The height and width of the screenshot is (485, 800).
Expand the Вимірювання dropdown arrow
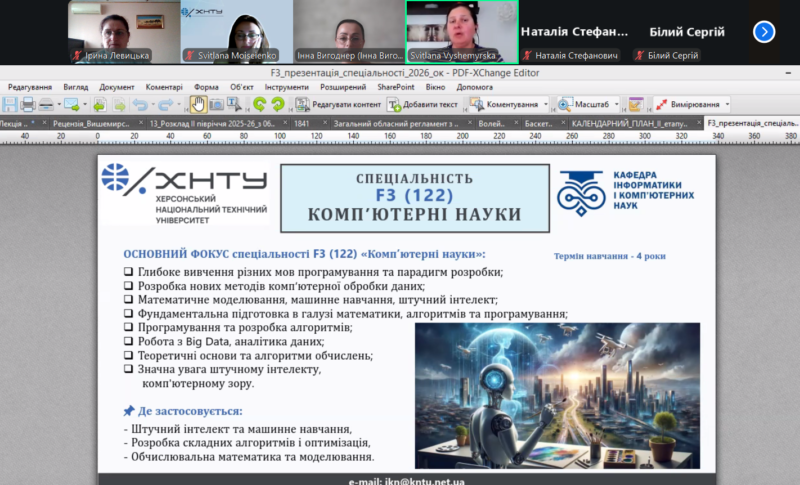pos(727,104)
